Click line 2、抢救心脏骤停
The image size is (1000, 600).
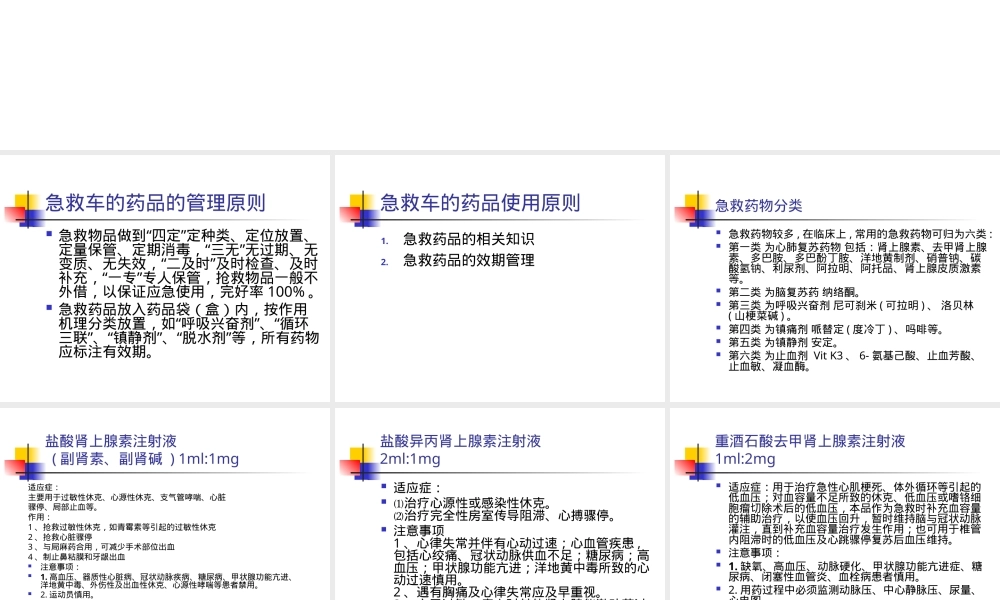(x=60, y=537)
